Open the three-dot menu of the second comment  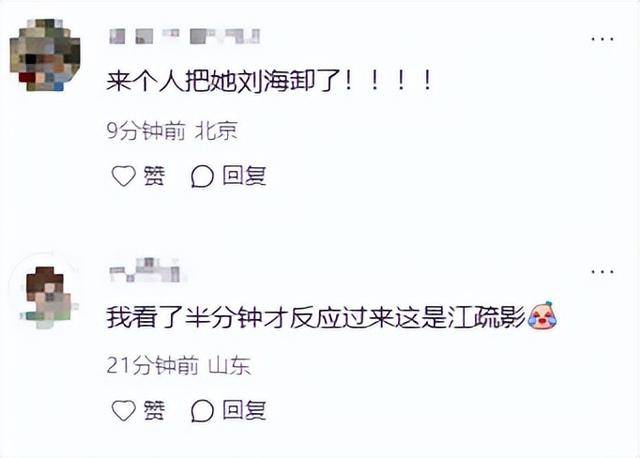pos(603,272)
